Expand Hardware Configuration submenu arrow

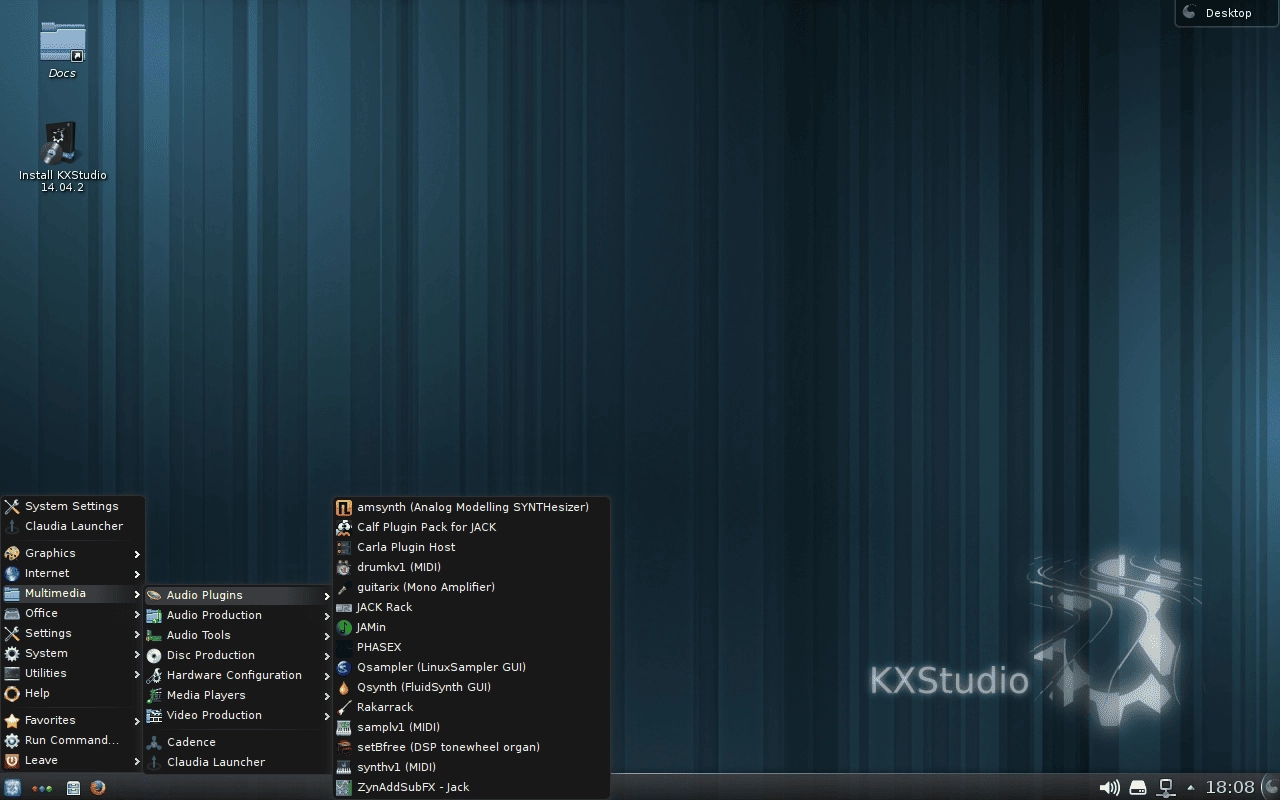click(327, 676)
